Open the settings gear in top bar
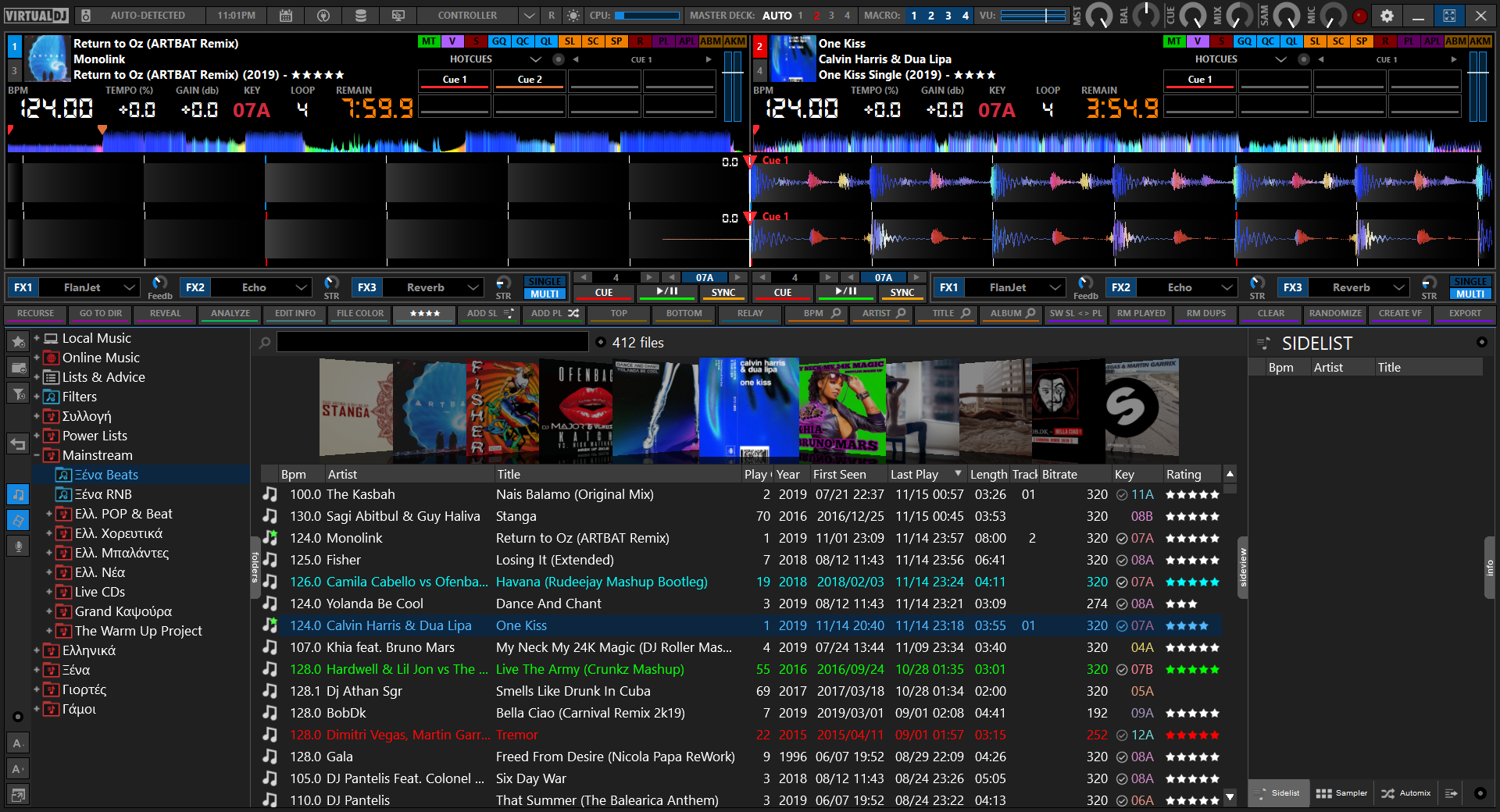 coord(1387,16)
